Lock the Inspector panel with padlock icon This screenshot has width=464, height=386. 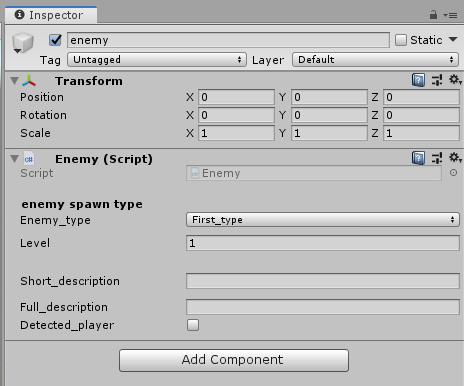(x=433, y=15)
